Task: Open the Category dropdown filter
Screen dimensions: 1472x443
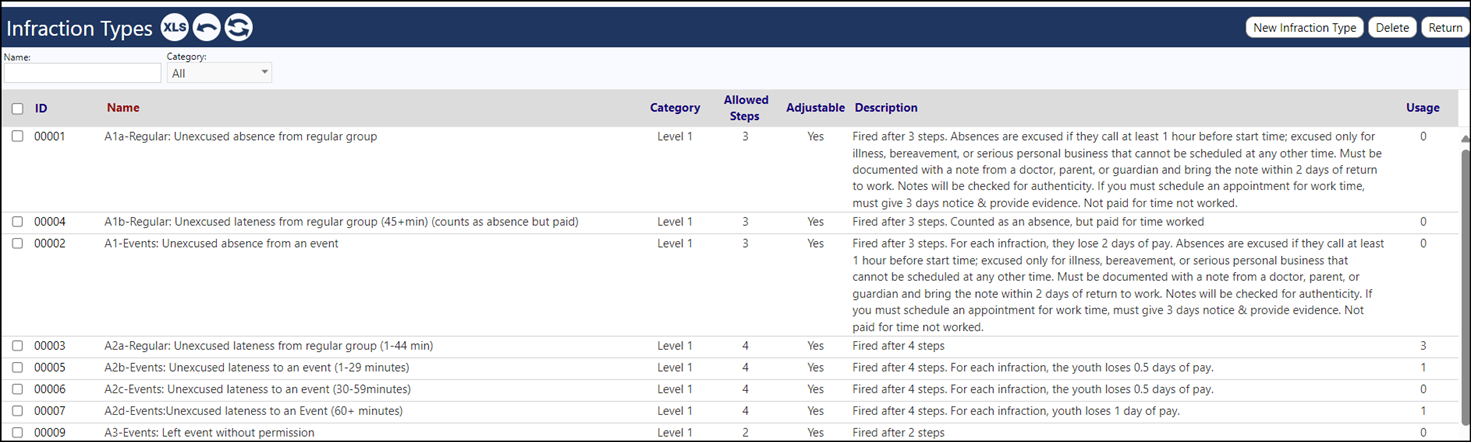Action: coord(219,73)
